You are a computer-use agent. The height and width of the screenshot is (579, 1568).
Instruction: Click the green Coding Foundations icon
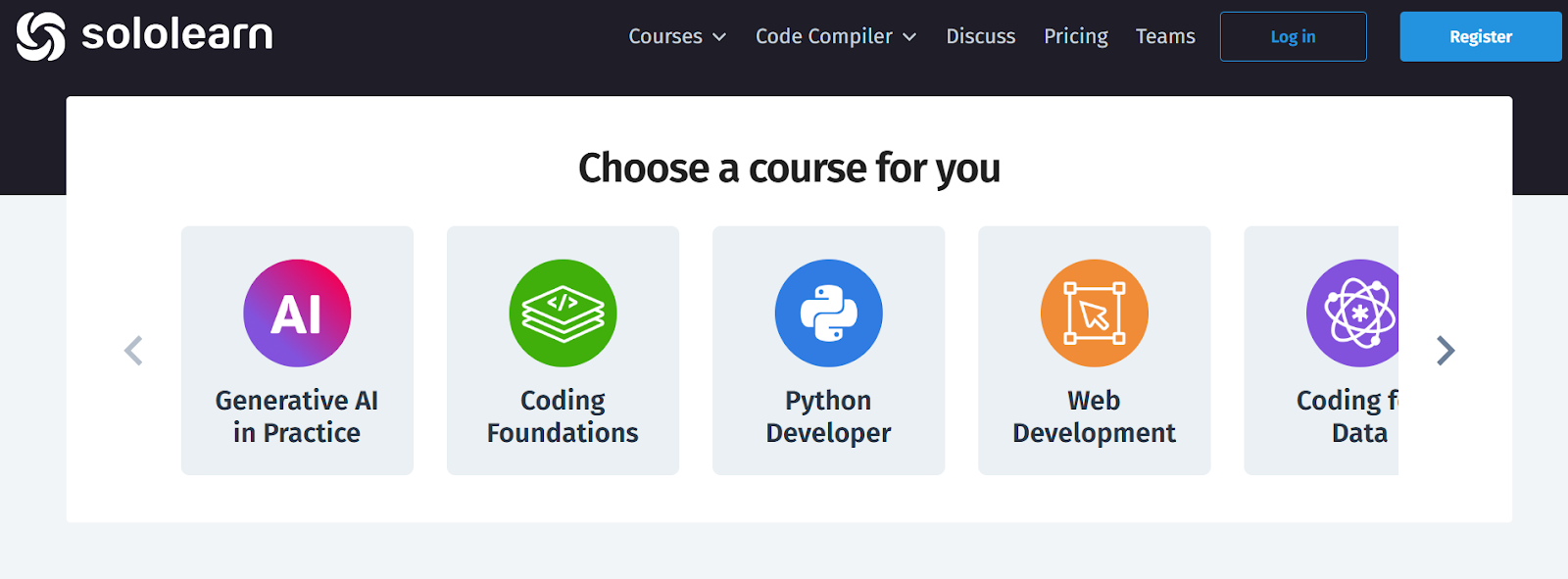(x=563, y=313)
